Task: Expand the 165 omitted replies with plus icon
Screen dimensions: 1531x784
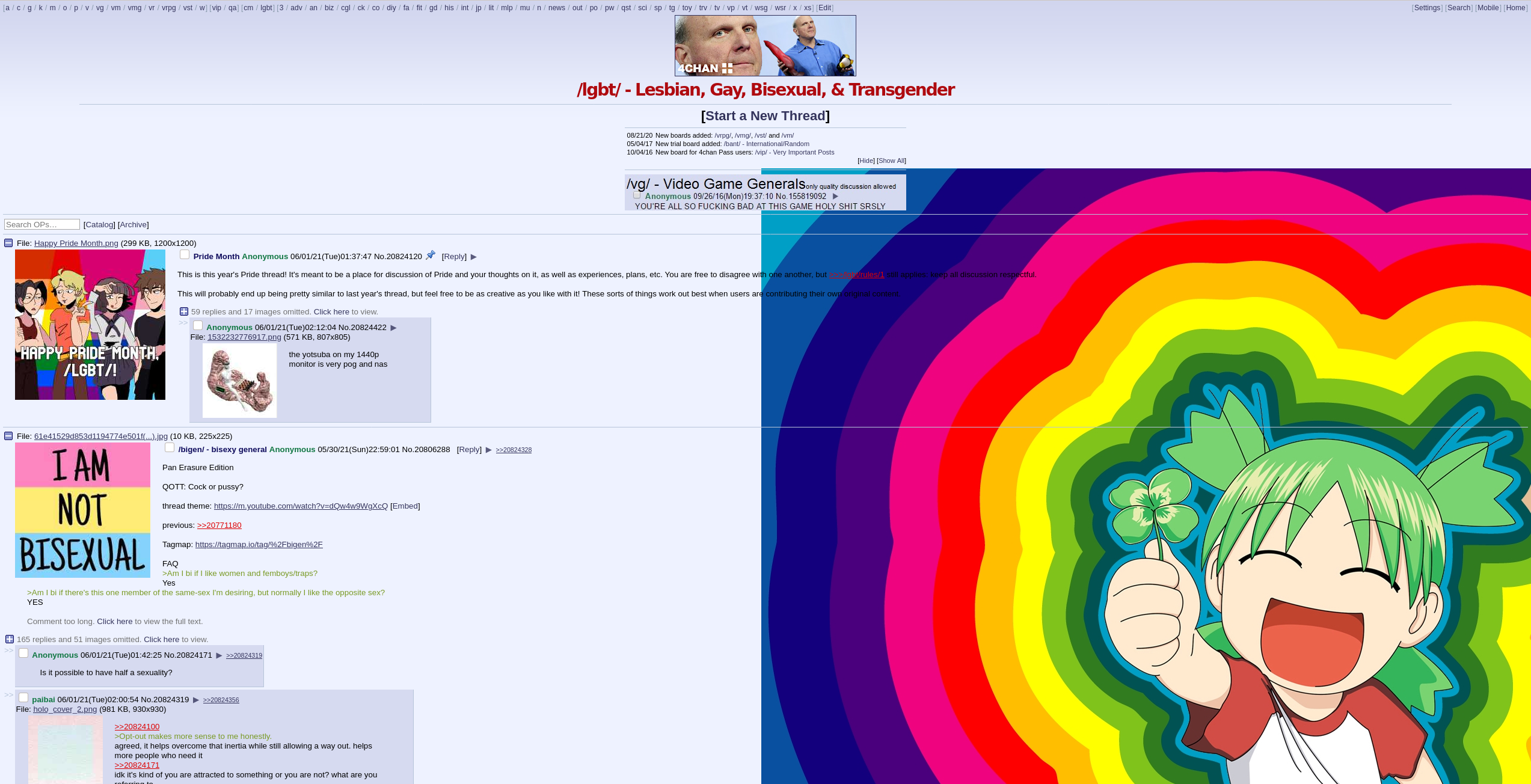Action: (10, 639)
